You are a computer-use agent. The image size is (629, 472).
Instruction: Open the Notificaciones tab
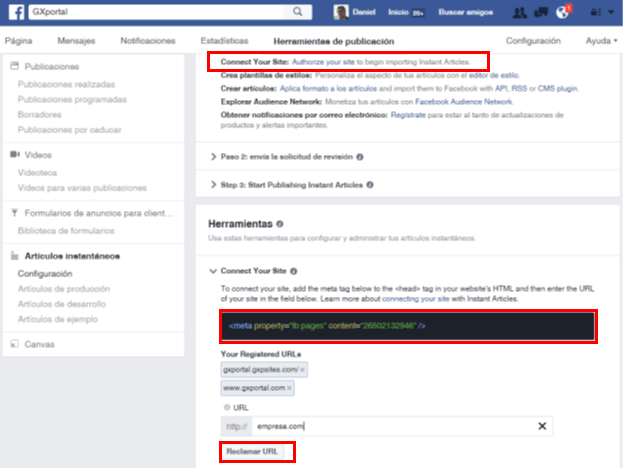[x=148, y=41]
